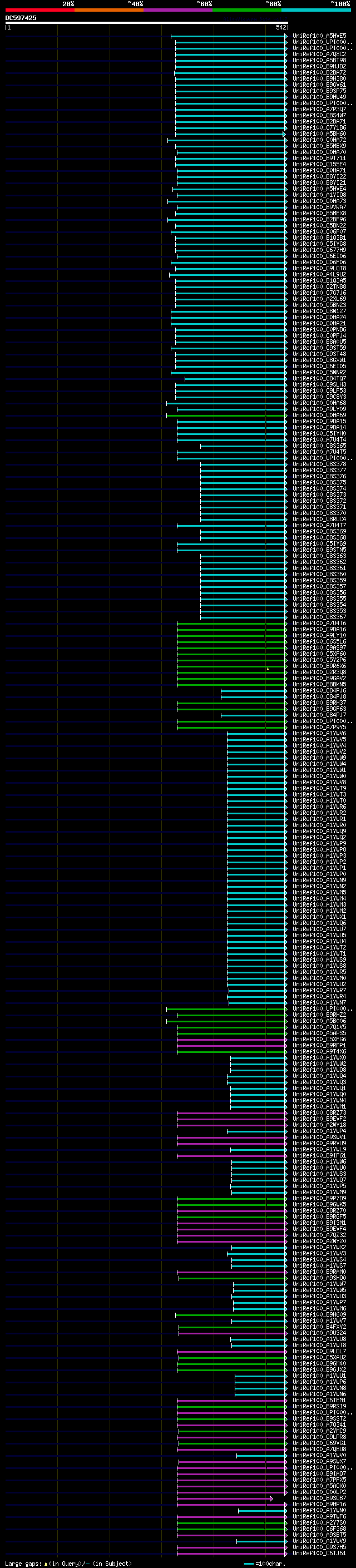
Task: Select hit label UniRef100_B9T711
Action: point(319,159)
